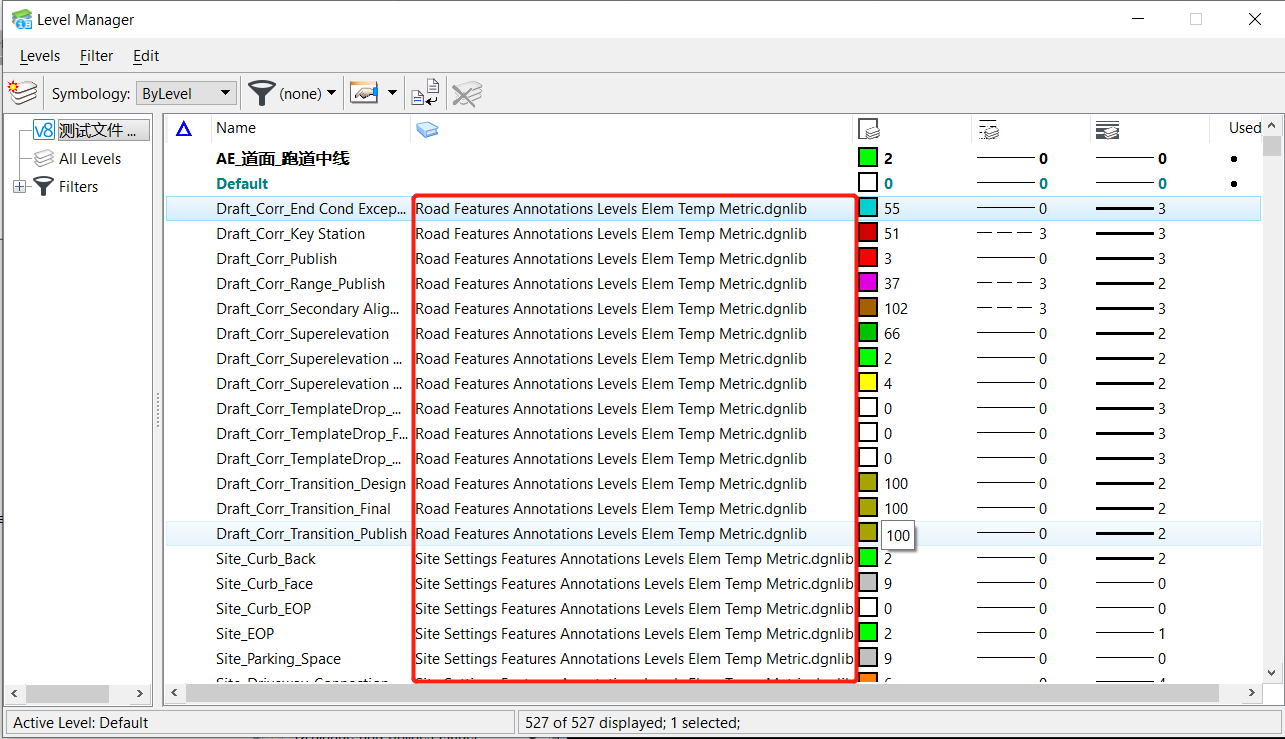Select All Levels in the tree
The height and width of the screenshot is (739, 1285).
(x=89, y=159)
